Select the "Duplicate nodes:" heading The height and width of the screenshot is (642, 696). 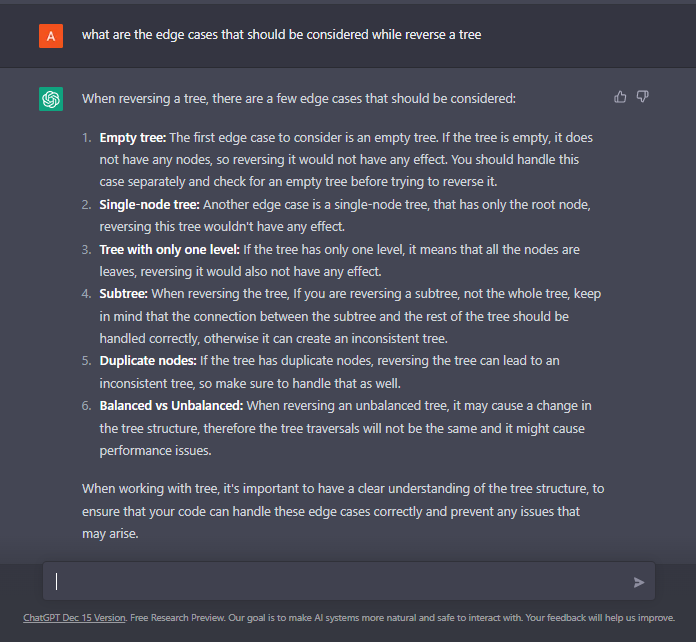click(x=150, y=361)
